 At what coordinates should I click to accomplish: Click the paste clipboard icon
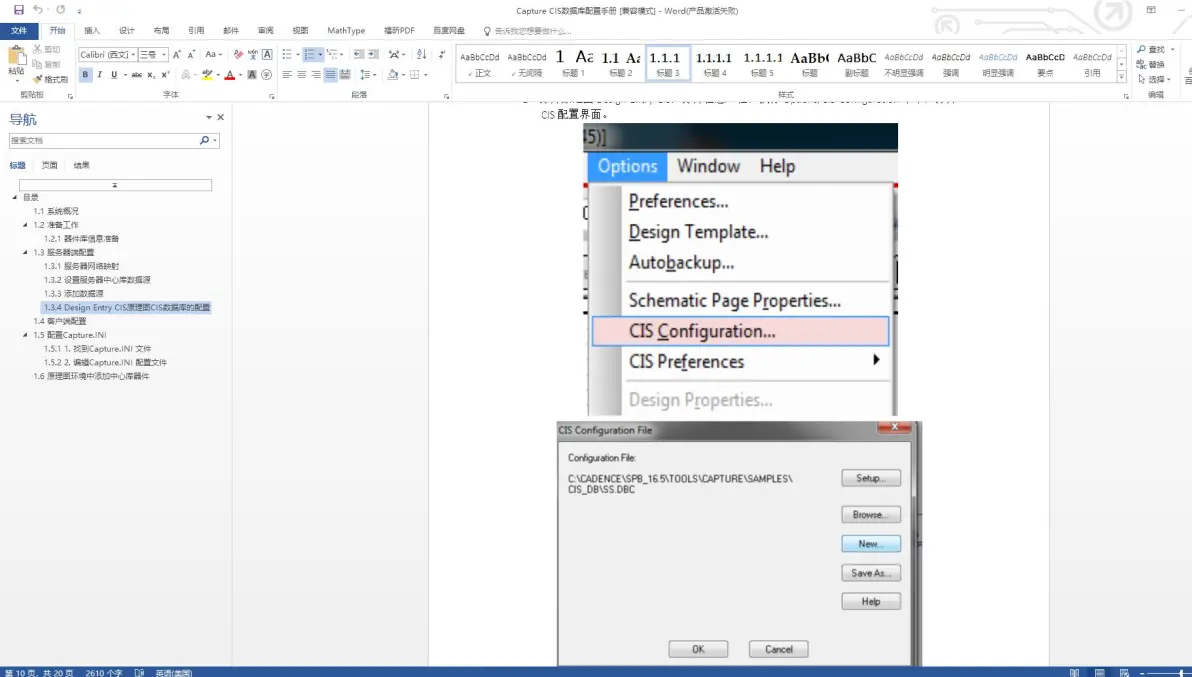[16, 56]
